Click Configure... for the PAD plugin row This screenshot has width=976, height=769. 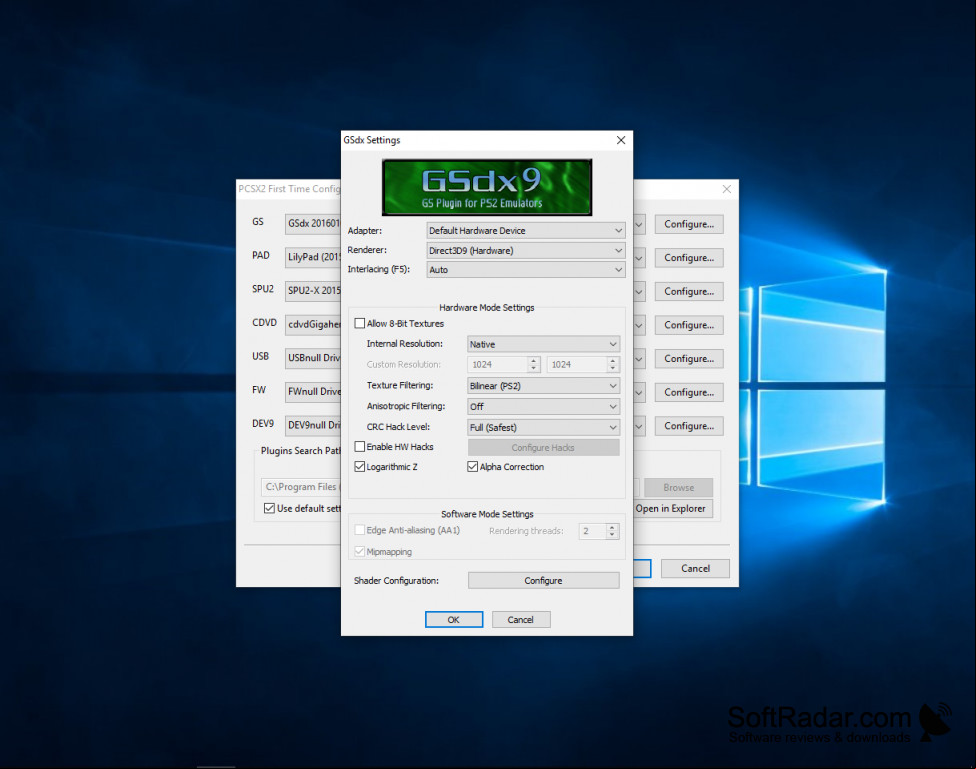point(689,258)
